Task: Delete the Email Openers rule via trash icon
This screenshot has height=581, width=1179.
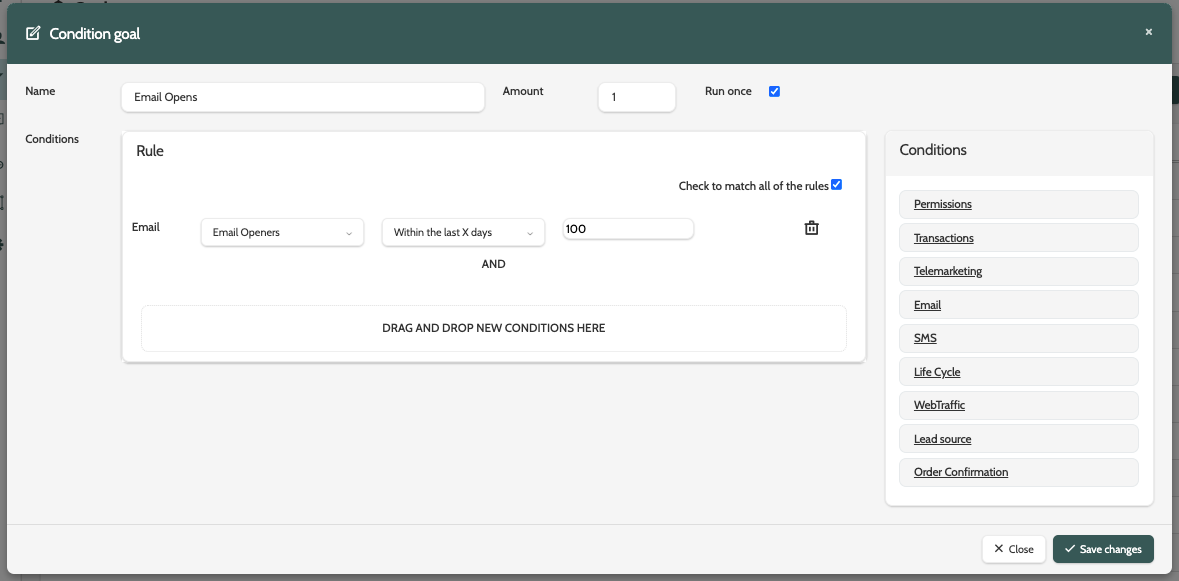Action: 811,228
